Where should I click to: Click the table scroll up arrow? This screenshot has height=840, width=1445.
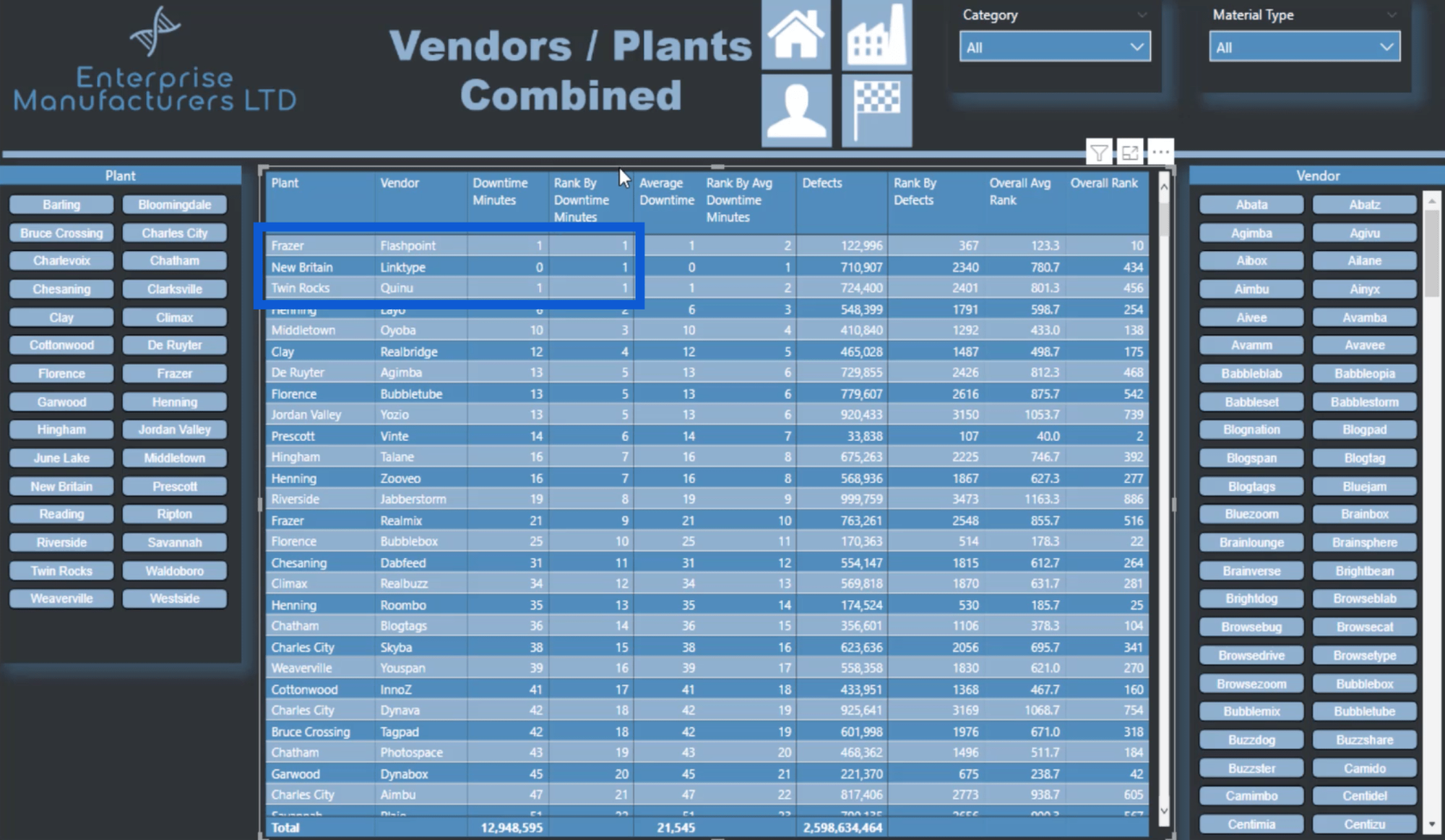[x=1164, y=185]
